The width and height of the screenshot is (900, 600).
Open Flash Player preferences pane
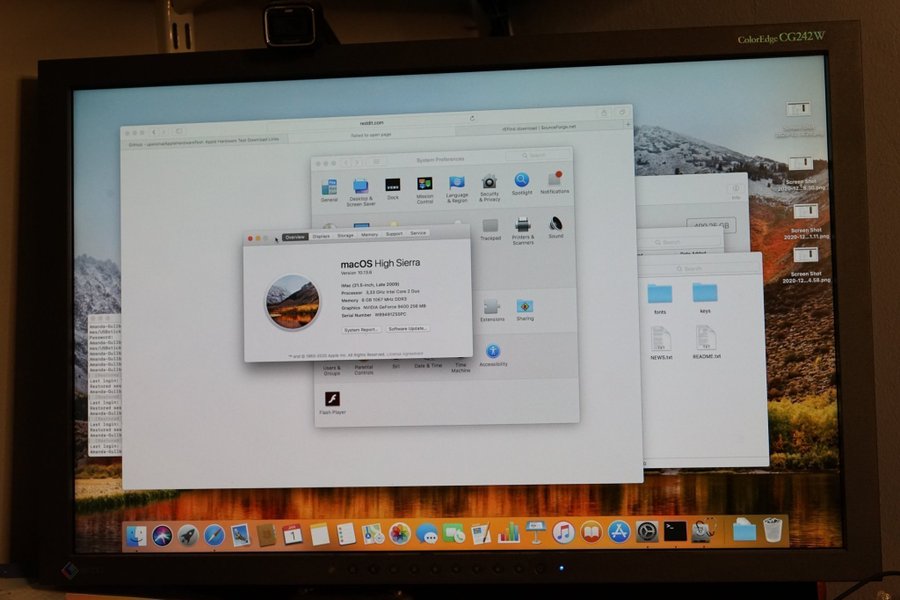pyautogui.click(x=332, y=402)
